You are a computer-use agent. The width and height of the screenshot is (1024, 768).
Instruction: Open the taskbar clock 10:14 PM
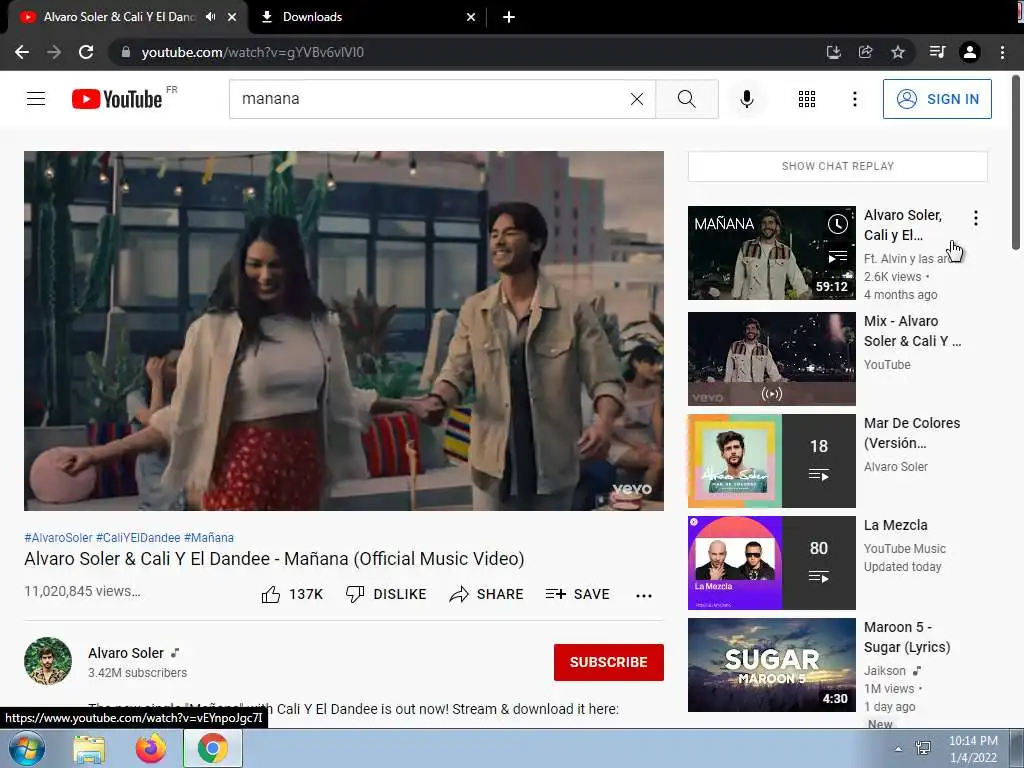(973, 749)
